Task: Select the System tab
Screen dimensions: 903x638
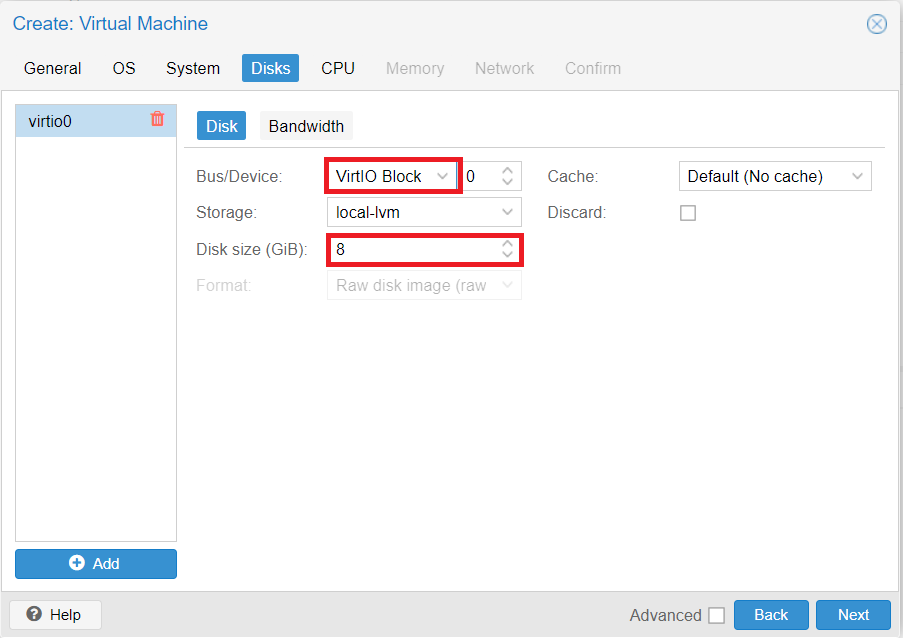Action: (x=193, y=68)
